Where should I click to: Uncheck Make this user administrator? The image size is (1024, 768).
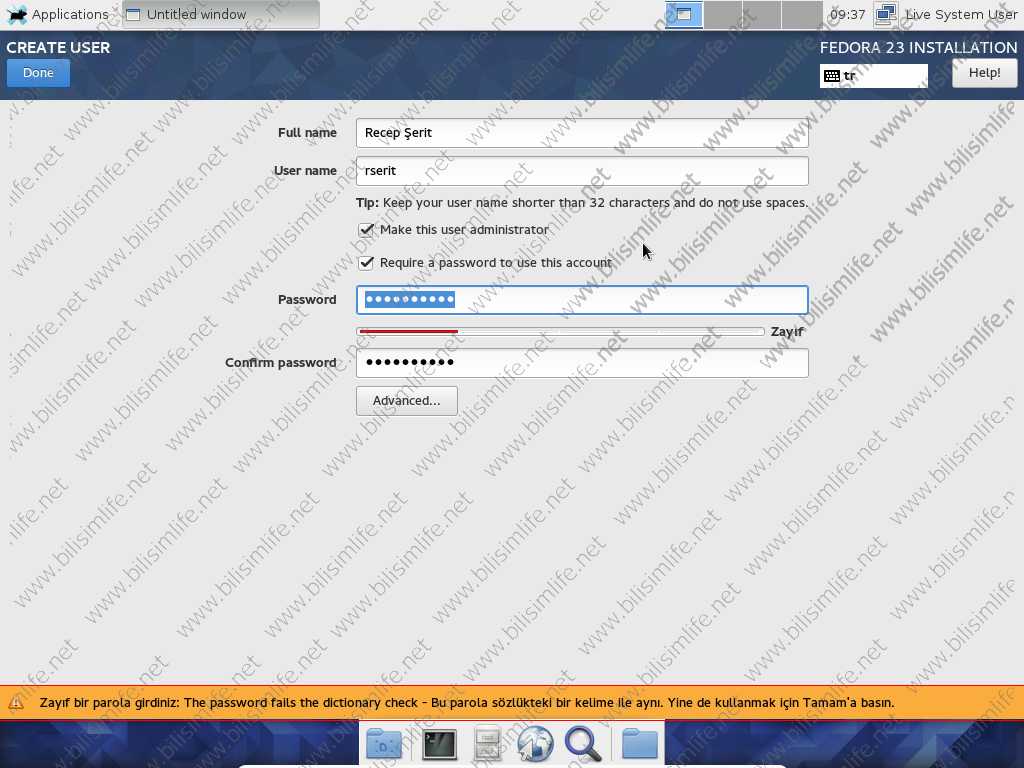(366, 230)
